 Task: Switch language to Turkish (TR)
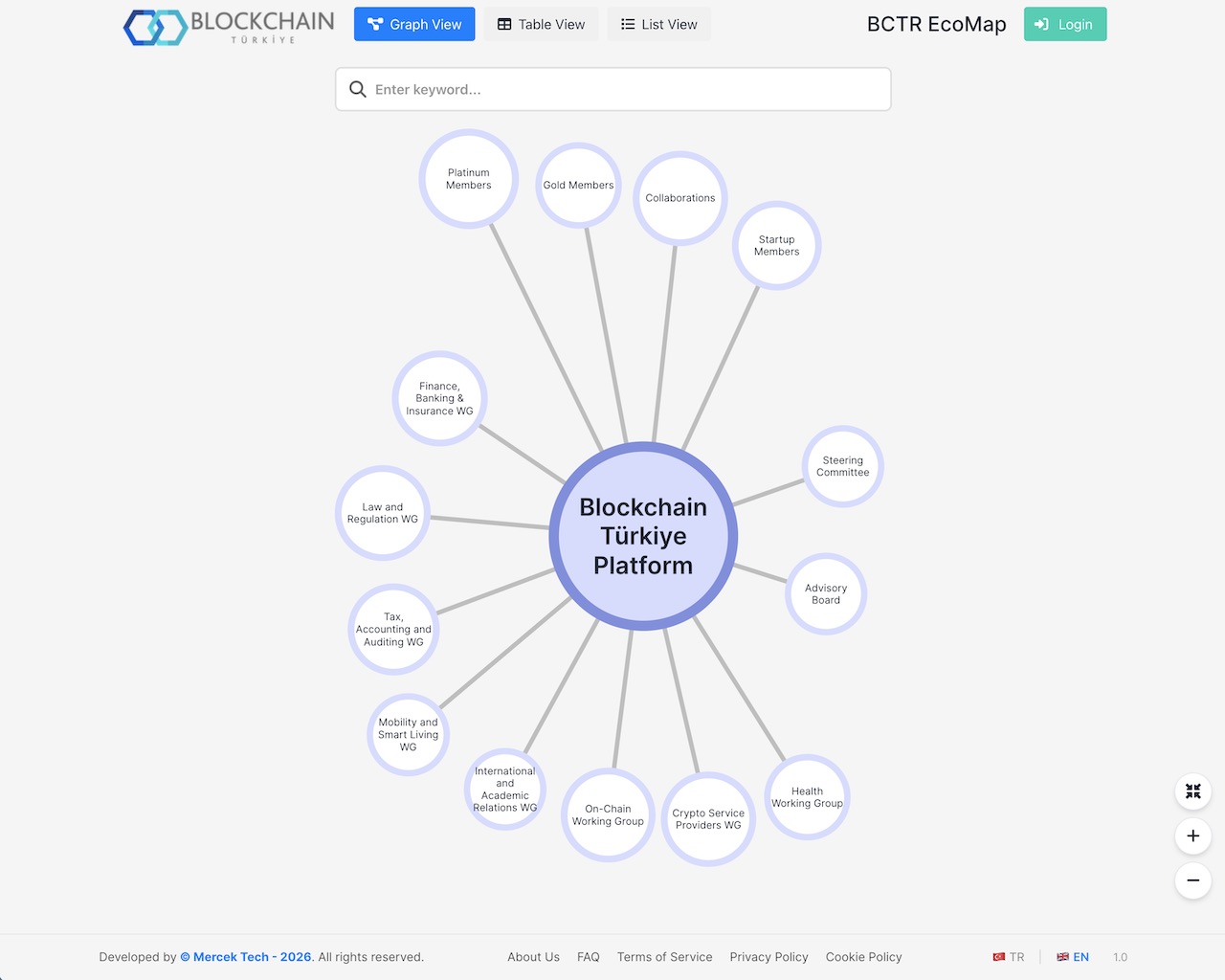pos(1009,957)
